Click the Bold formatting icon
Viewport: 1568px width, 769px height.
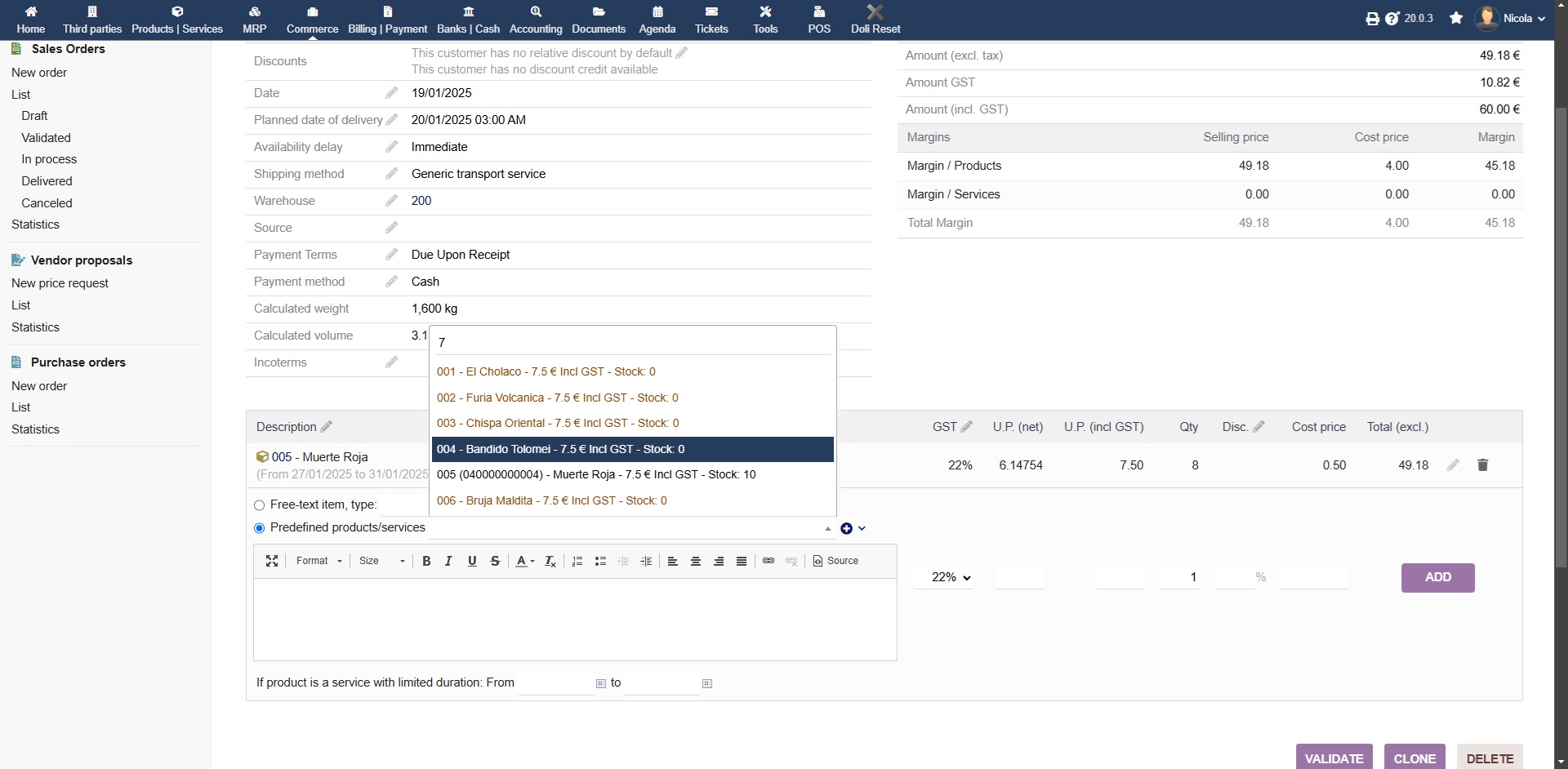click(426, 561)
